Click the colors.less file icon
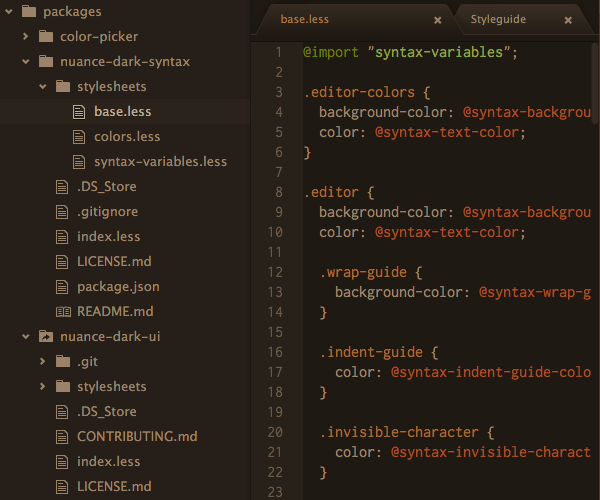The height and width of the screenshot is (500, 600). pyautogui.click(x=80, y=137)
